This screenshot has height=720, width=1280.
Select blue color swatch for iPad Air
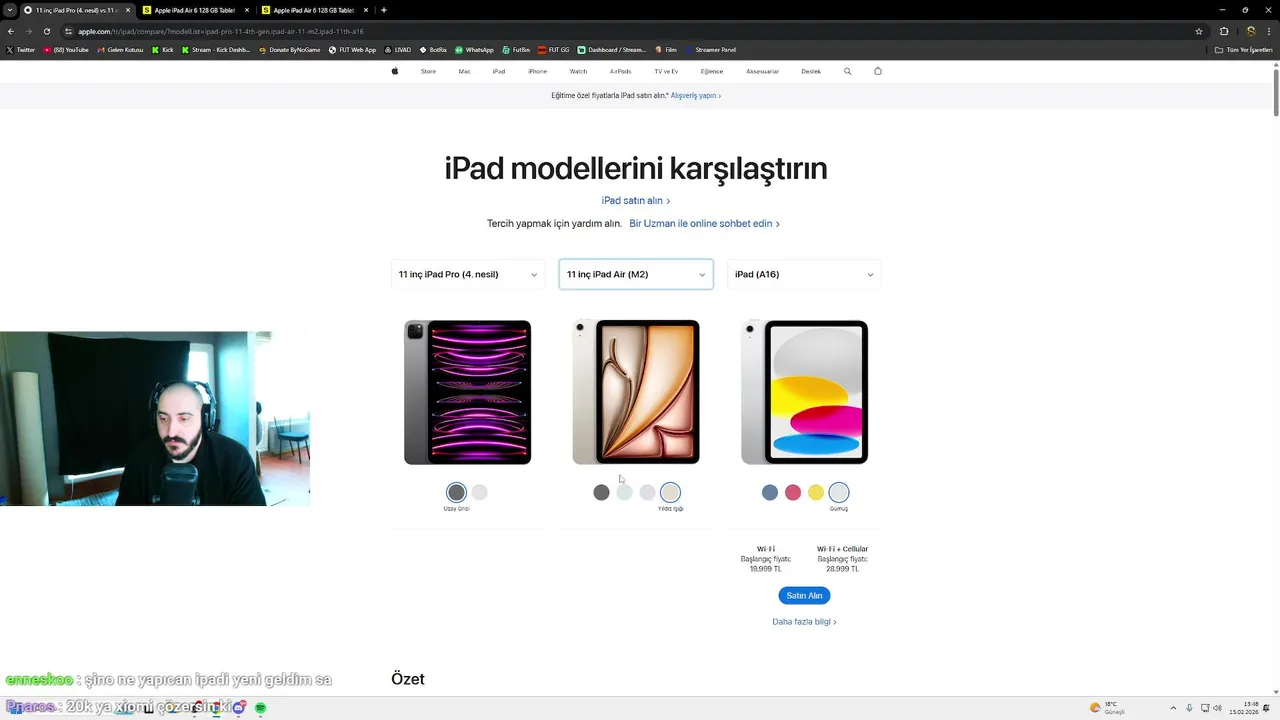(624, 492)
